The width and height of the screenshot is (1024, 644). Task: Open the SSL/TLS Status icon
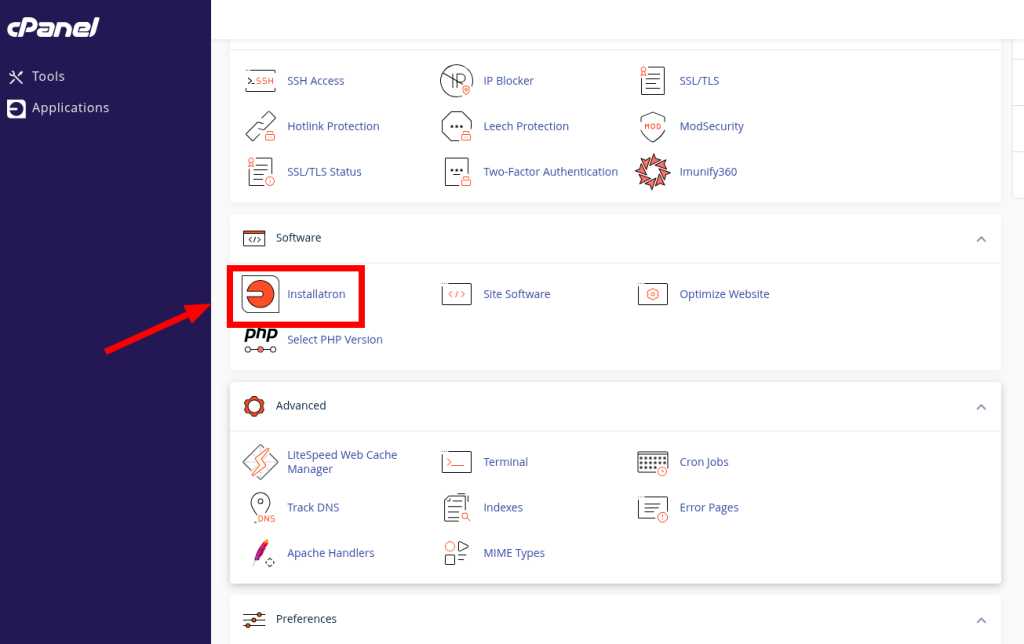click(260, 172)
